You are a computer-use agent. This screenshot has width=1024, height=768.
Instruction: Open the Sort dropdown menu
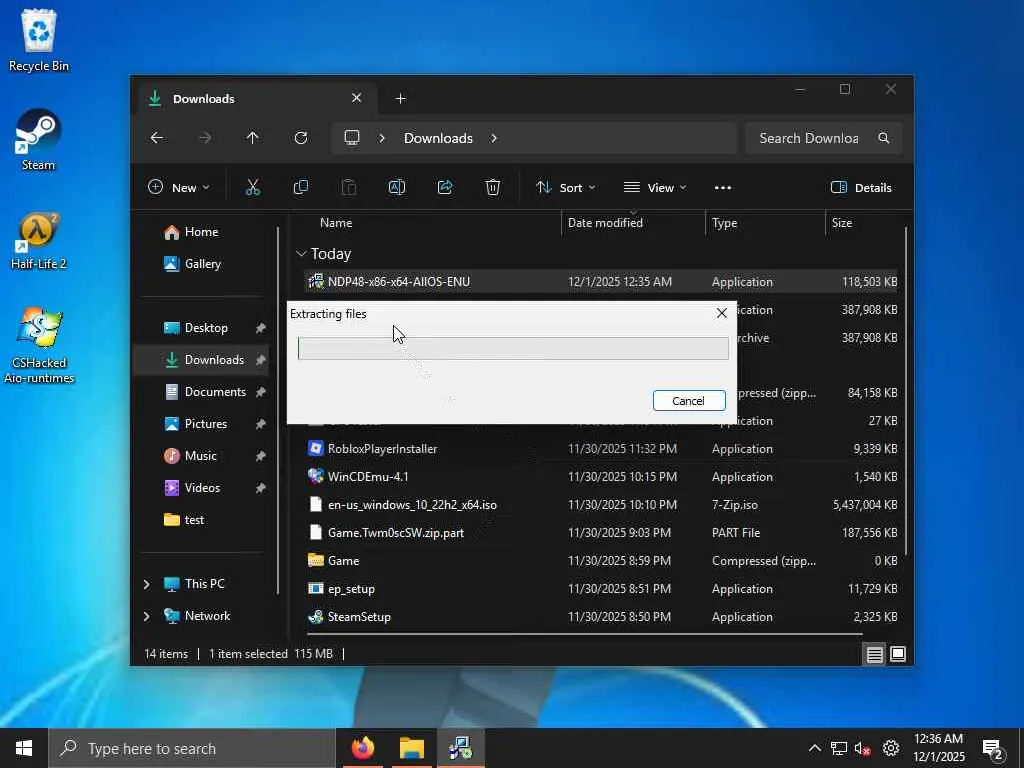click(566, 187)
